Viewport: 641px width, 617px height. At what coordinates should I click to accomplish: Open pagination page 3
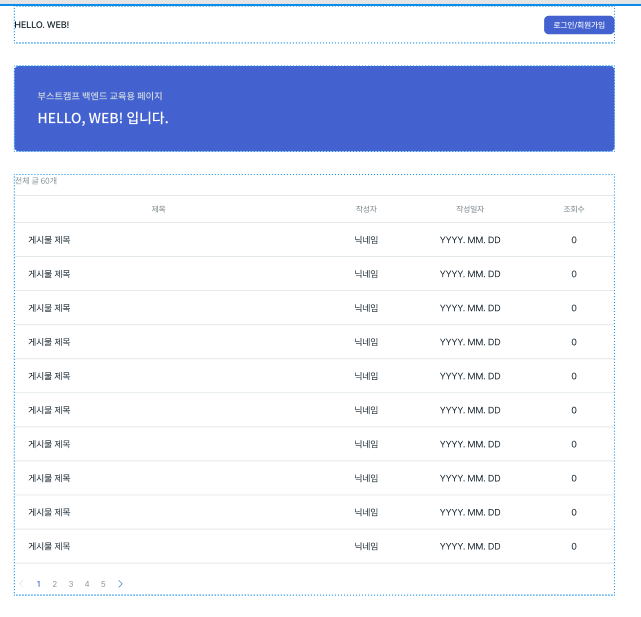coord(71,584)
